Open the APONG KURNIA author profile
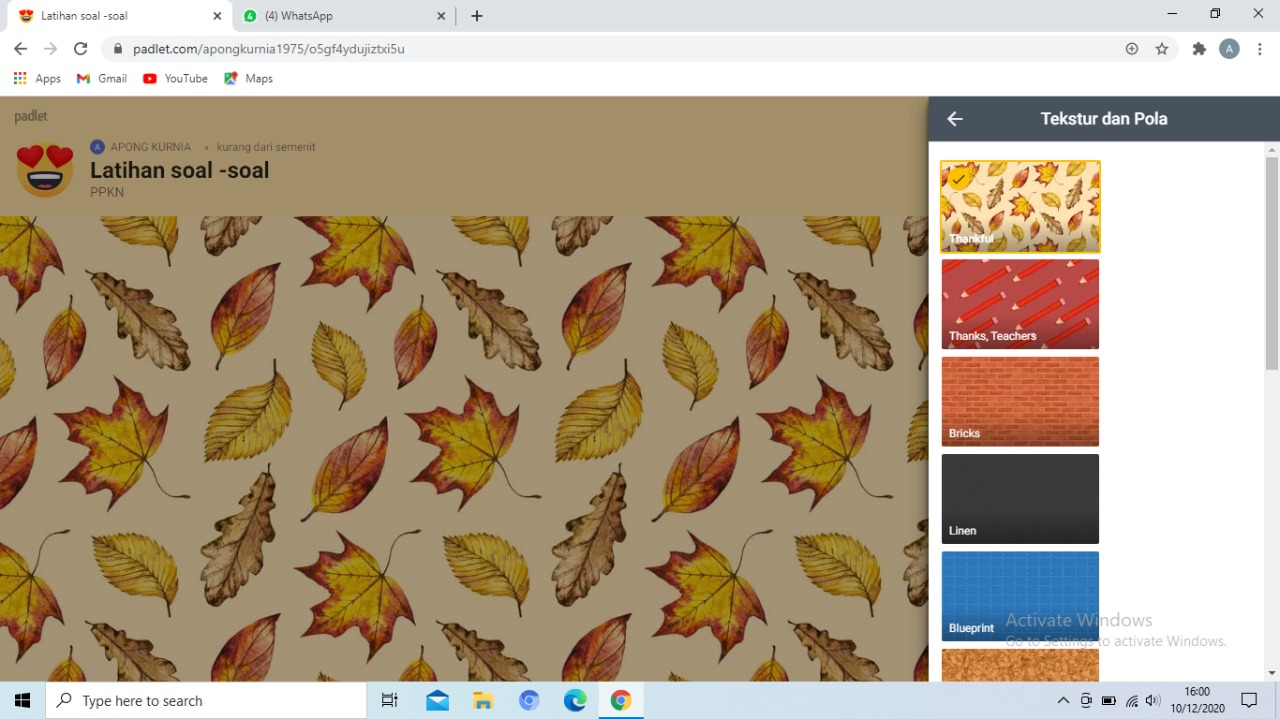The width and height of the screenshot is (1280, 719). click(x=150, y=147)
